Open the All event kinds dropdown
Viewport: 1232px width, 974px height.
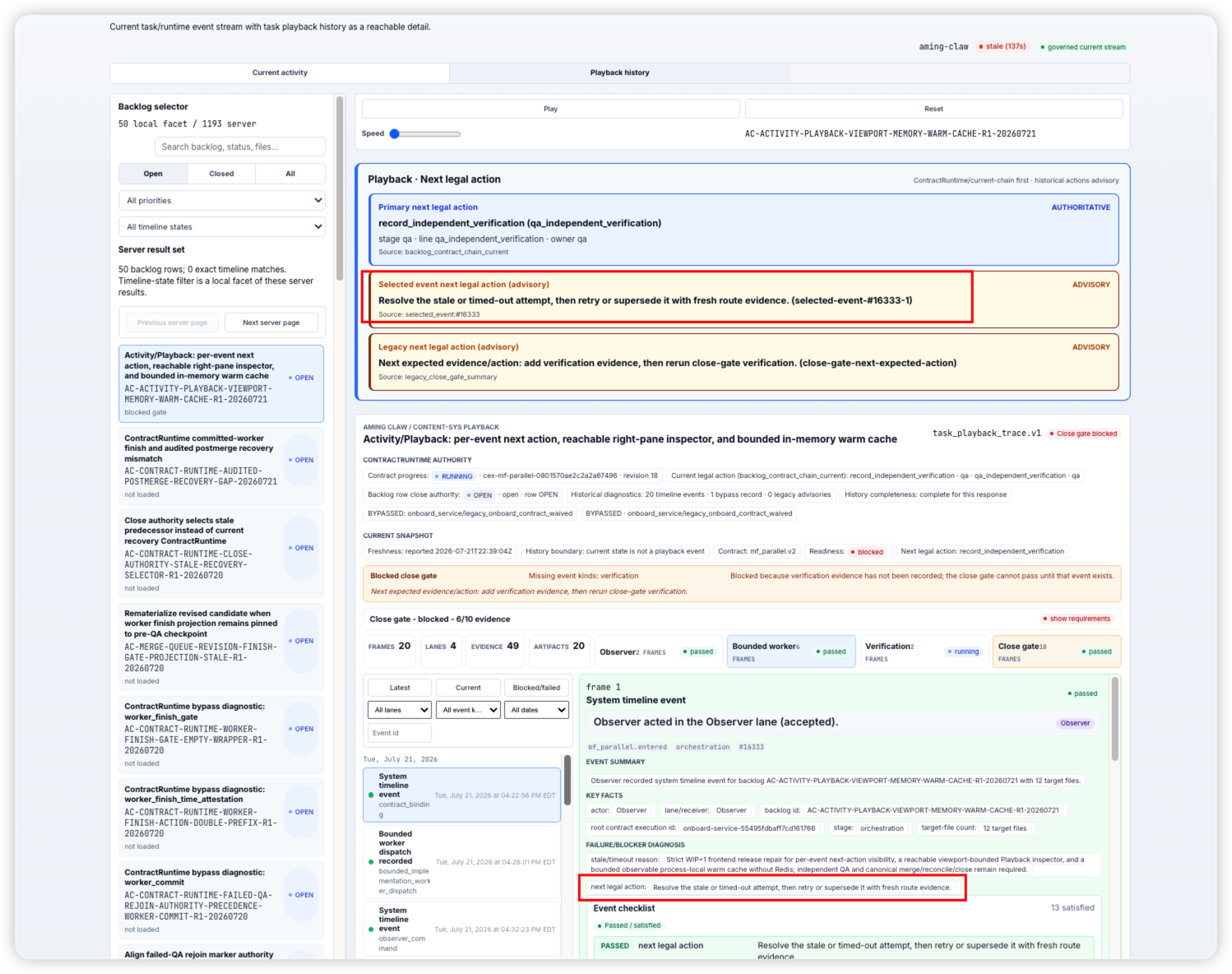click(x=468, y=710)
